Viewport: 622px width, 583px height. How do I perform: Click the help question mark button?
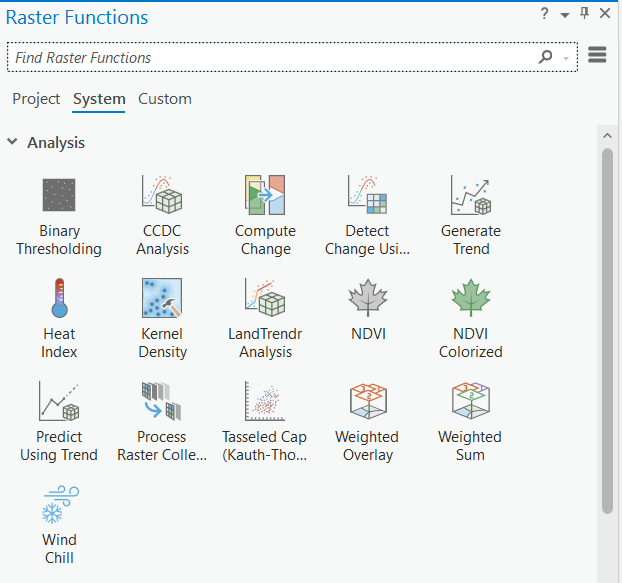pyautogui.click(x=545, y=14)
